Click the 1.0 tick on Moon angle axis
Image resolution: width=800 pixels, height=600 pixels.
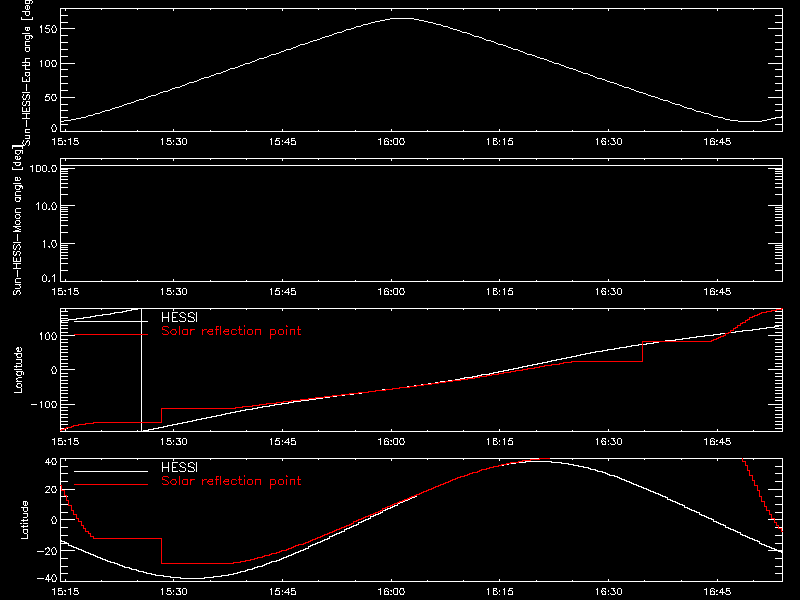coord(49,244)
